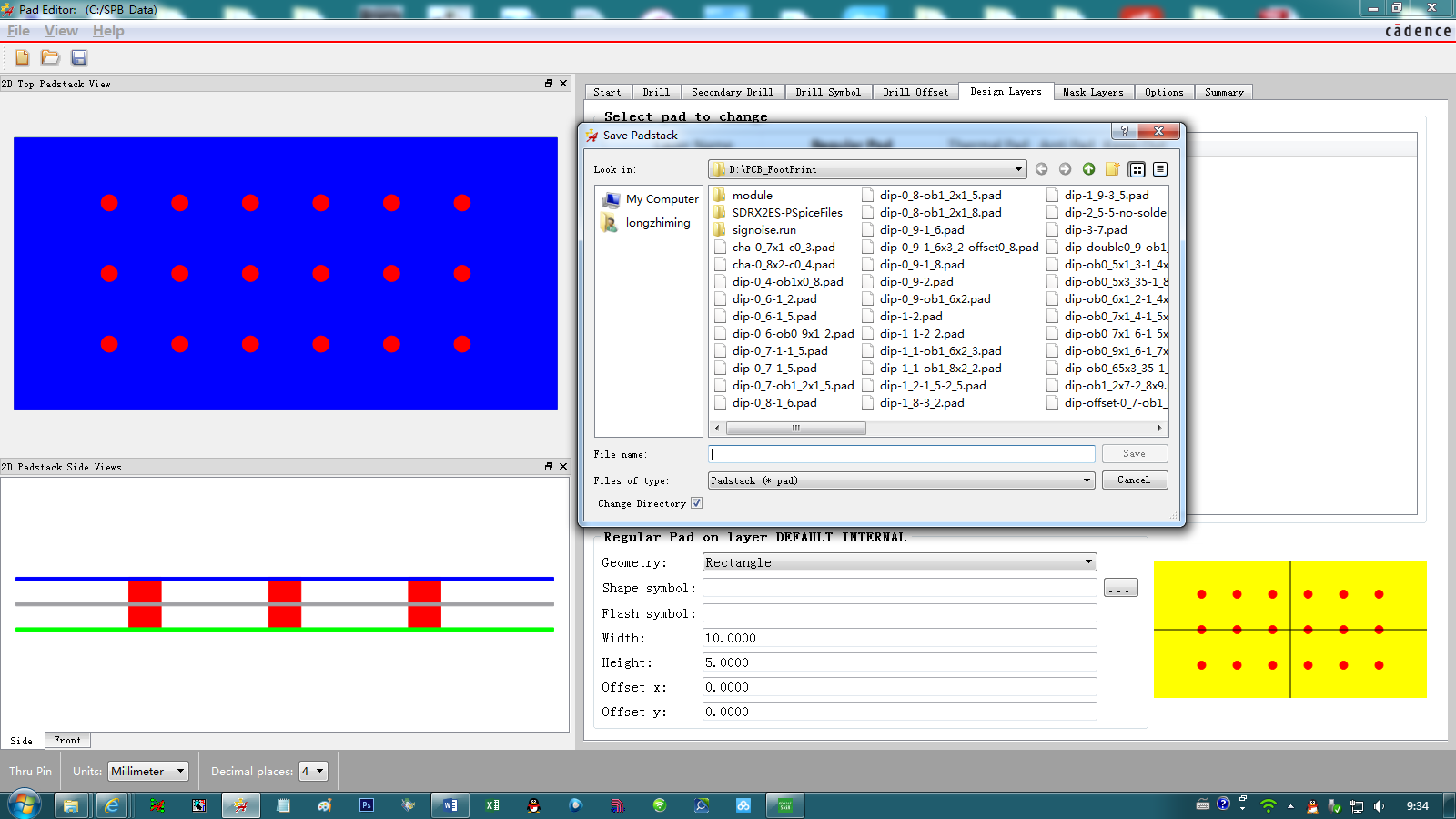The width and height of the screenshot is (1456, 819).
Task: Click the New padstack toolbar icon
Action: point(22,57)
